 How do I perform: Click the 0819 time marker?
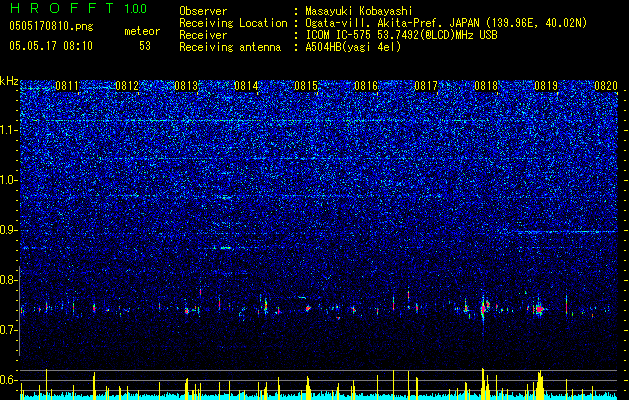pos(546,86)
